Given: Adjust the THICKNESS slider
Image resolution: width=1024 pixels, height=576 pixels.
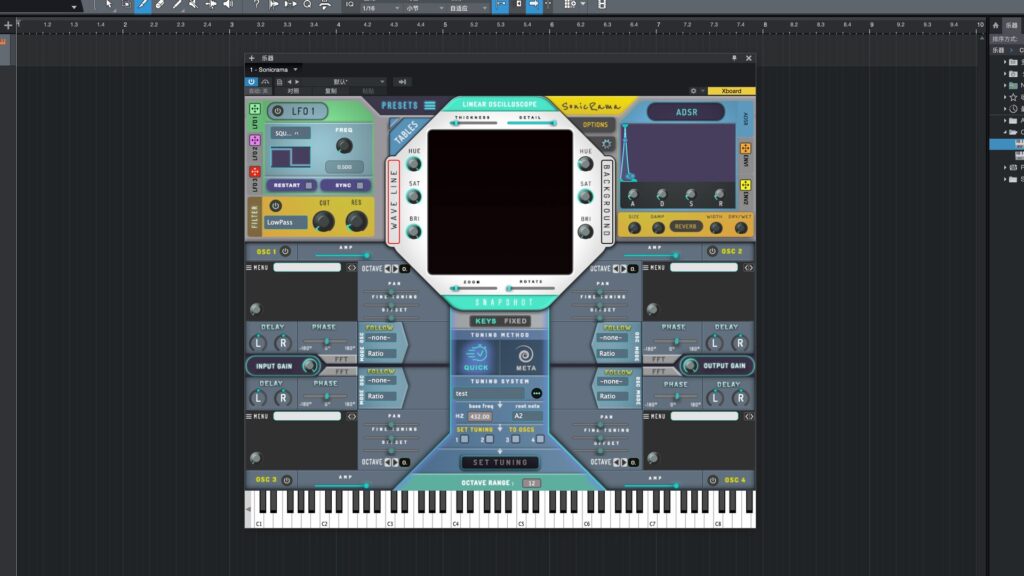Looking at the screenshot, I should click(473, 123).
